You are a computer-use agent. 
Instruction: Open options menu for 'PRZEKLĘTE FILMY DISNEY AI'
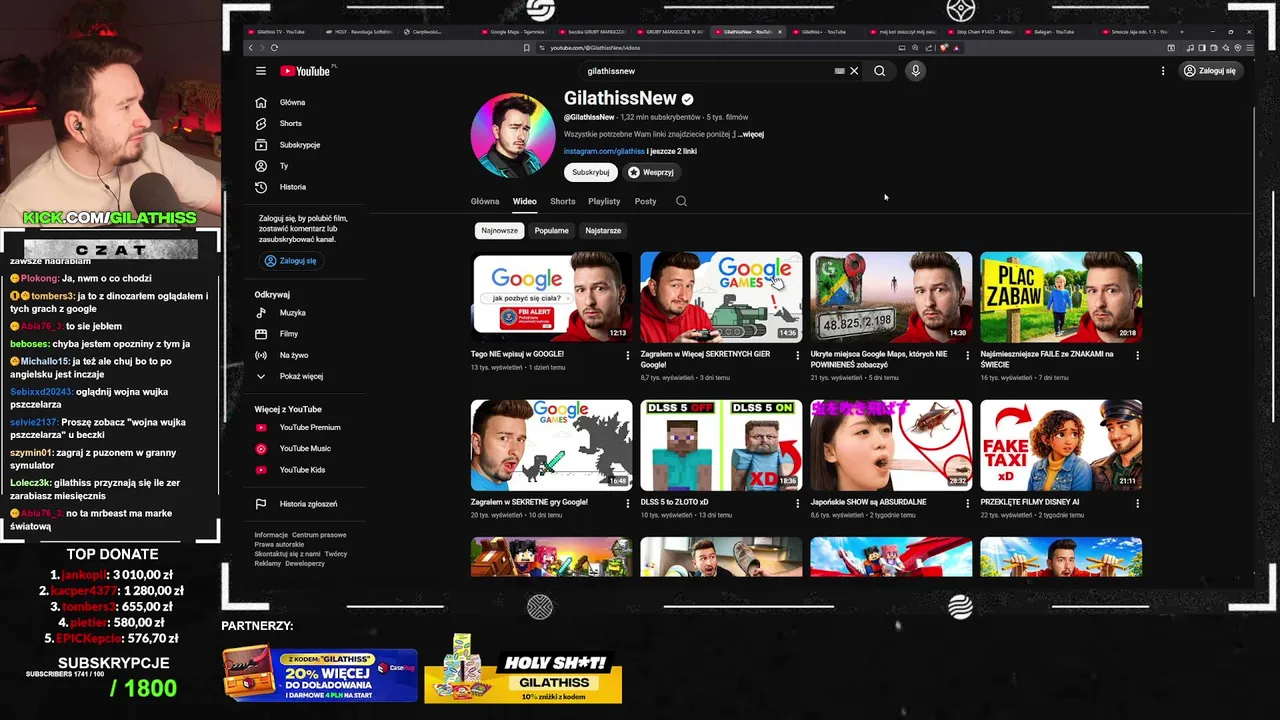[x=1137, y=503]
